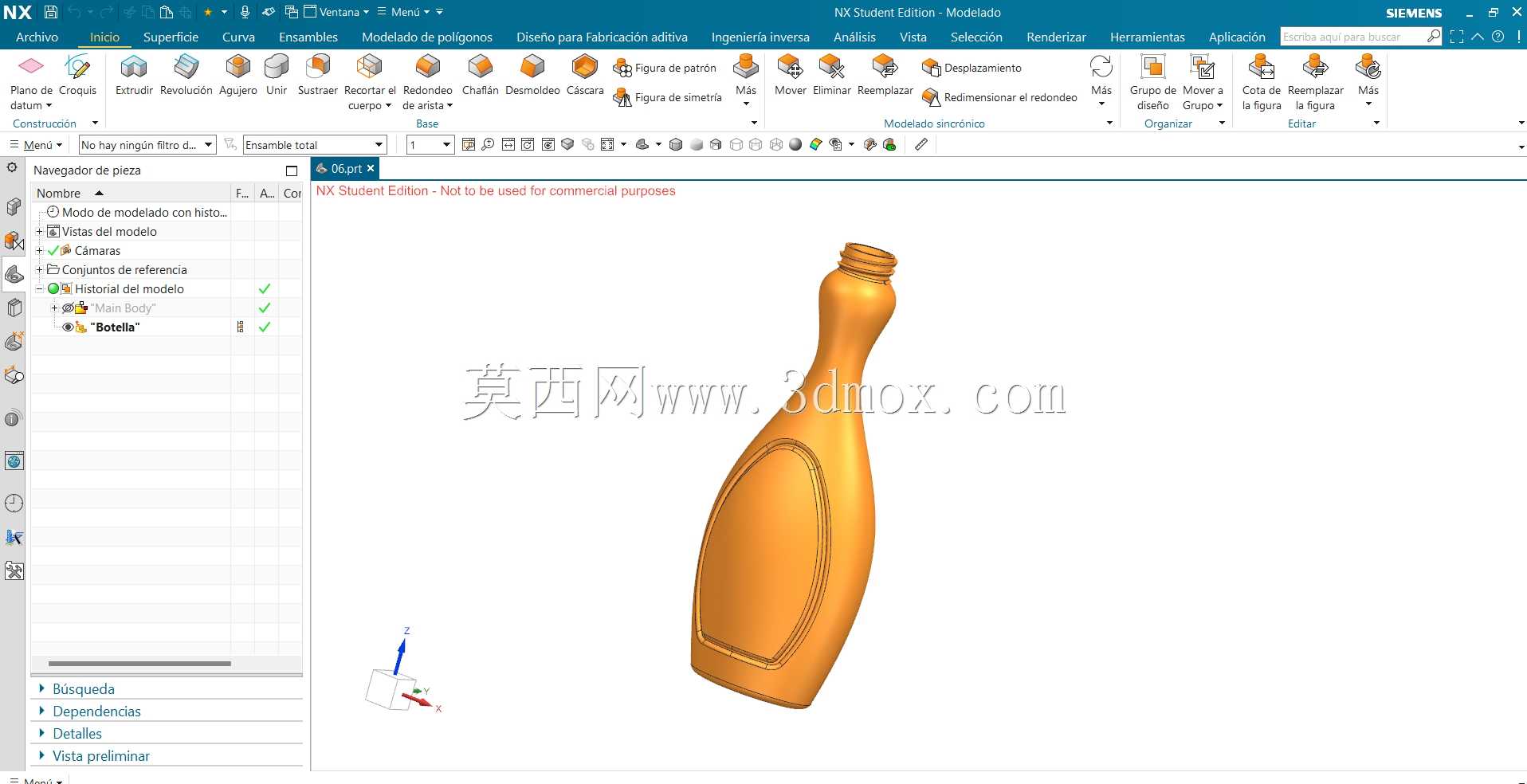Click Desplazamiento button
Screen dimensions: 1527x784
pyautogui.click(x=971, y=68)
